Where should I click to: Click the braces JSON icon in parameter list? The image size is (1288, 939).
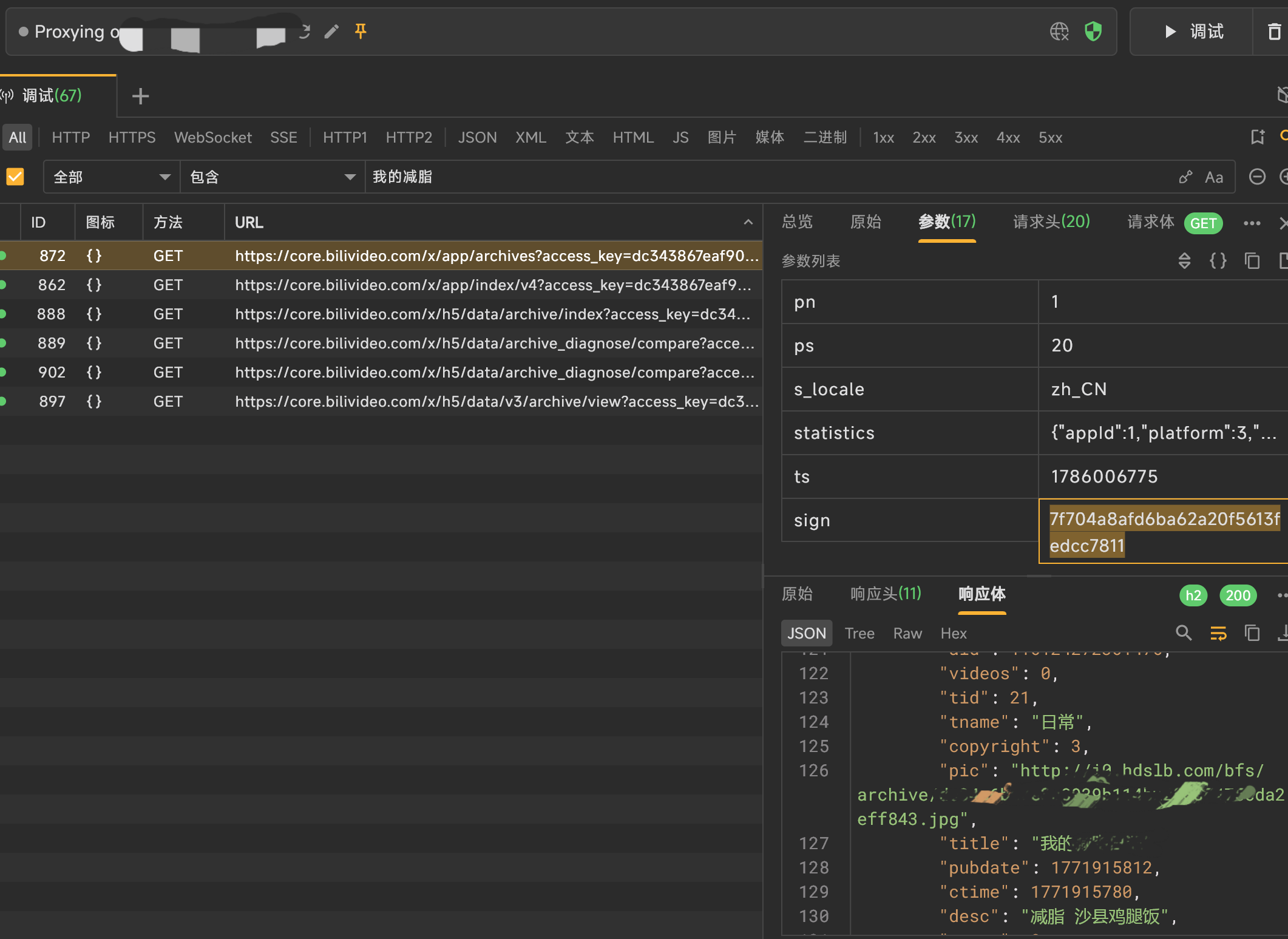click(1218, 261)
